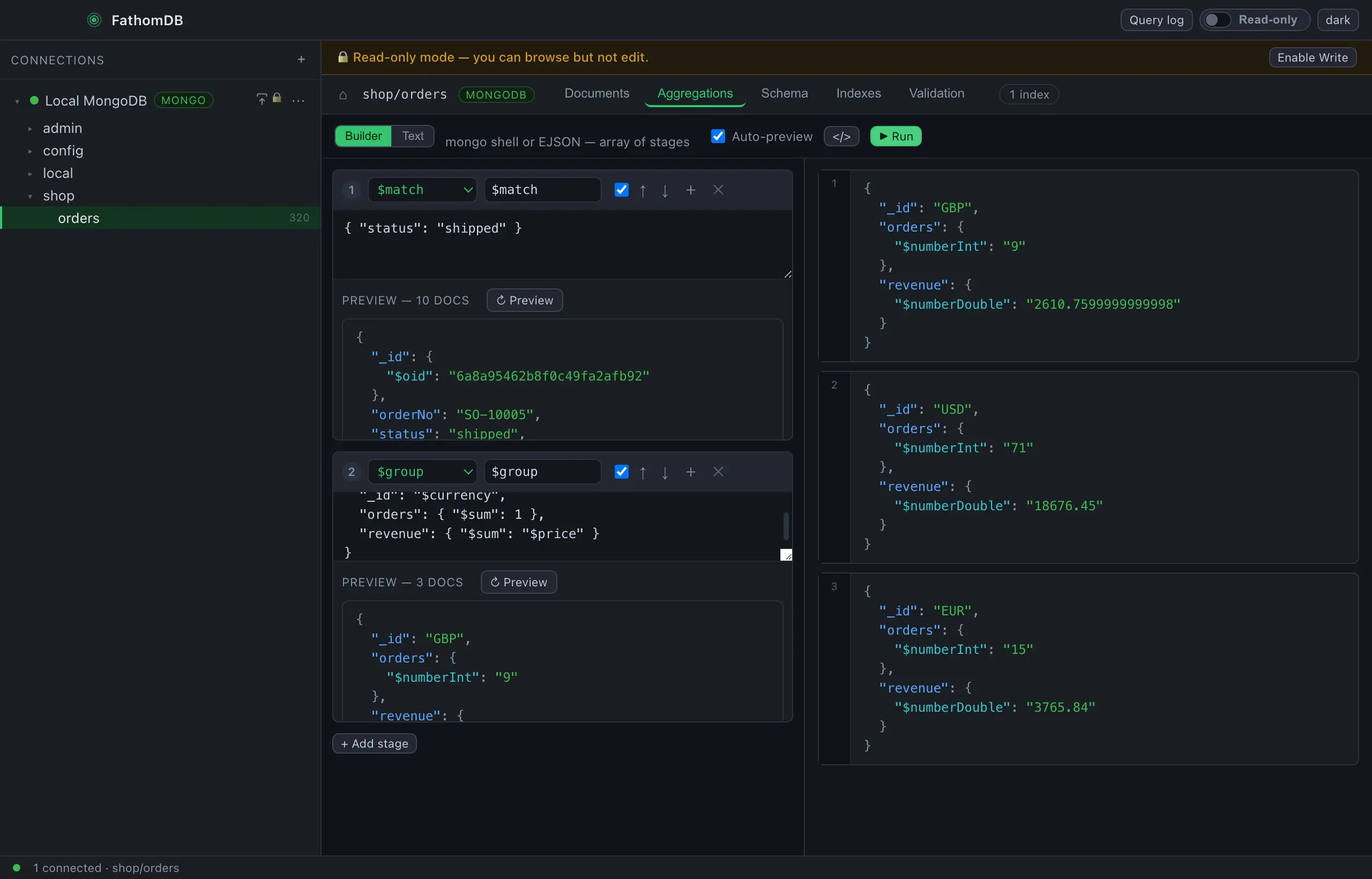This screenshot has width=1372, height=879.
Task: Insert a stage after $match
Action: [691, 190]
